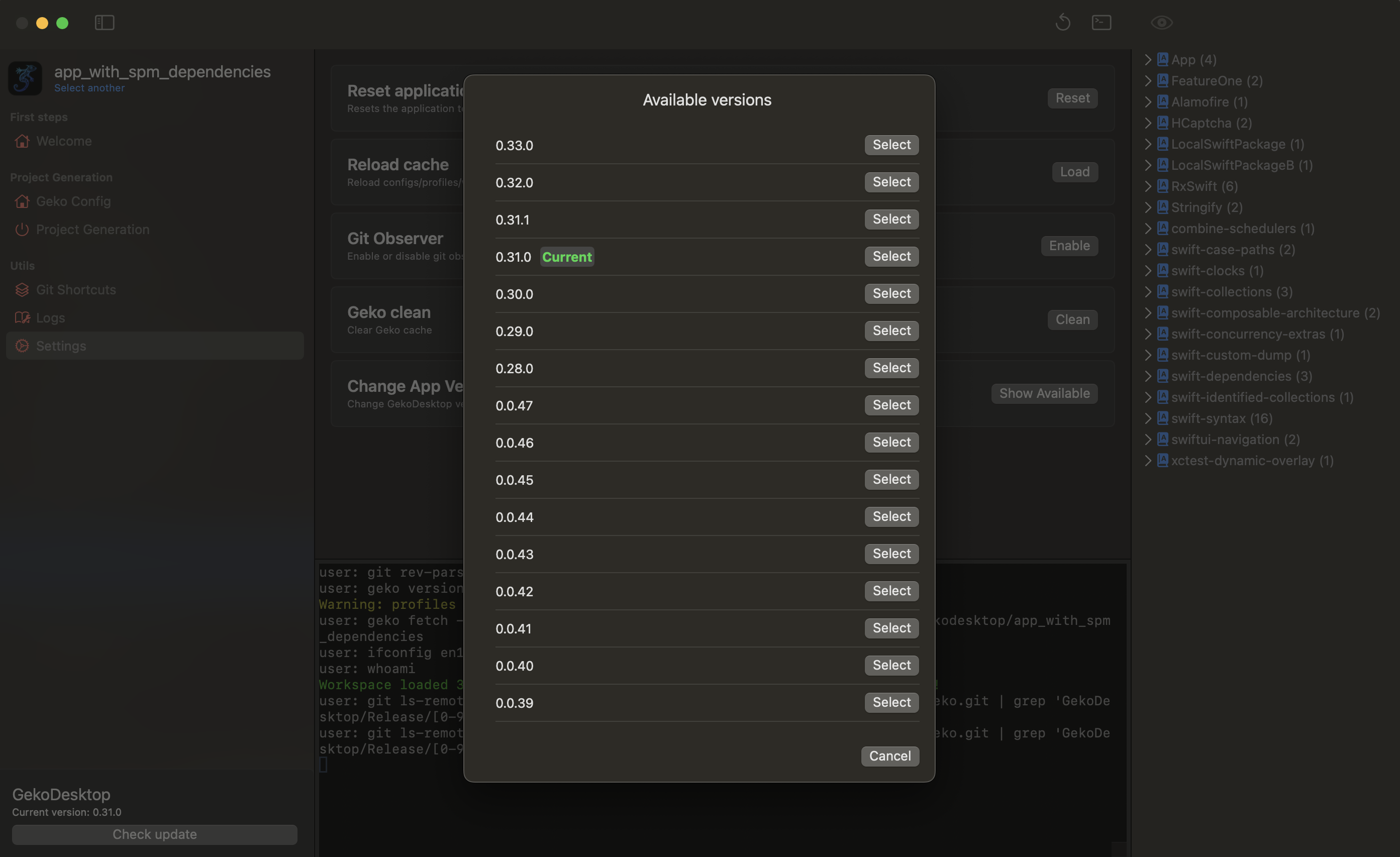Expand the Alamofire (1) chevron
The height and width of the screenshot is (857, 1400).
tap(1148, 102)
